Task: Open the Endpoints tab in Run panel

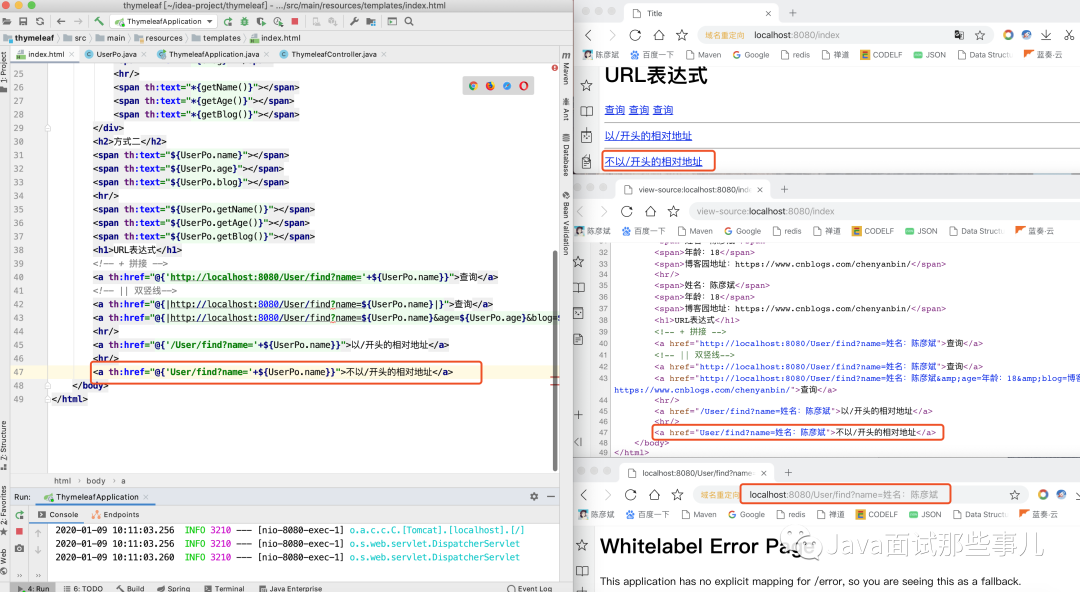Action: (115, 514)
